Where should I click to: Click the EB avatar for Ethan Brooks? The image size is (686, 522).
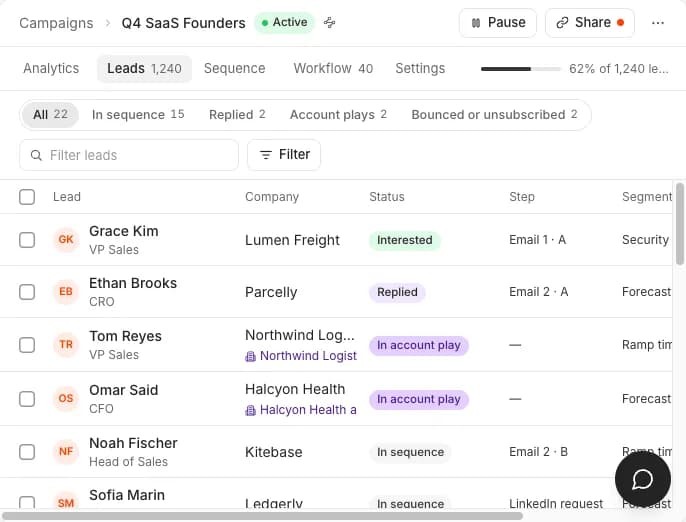(66, 291)
